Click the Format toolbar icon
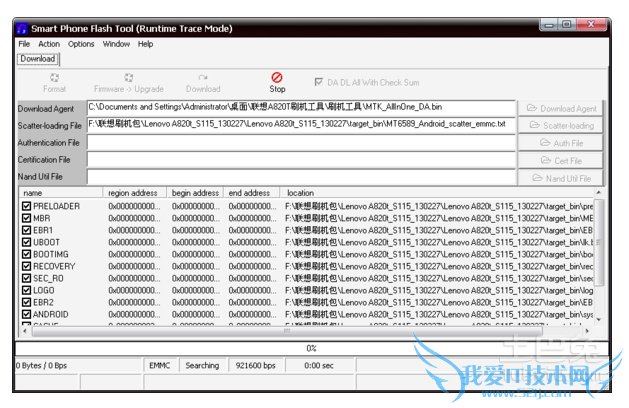 [x=54, y=82]
